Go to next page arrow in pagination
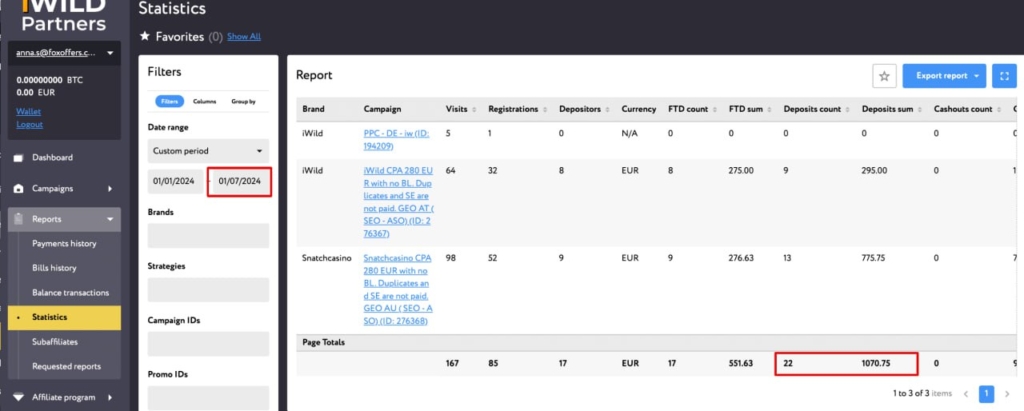This screenshot has width=1024, height=411. 1007,394
